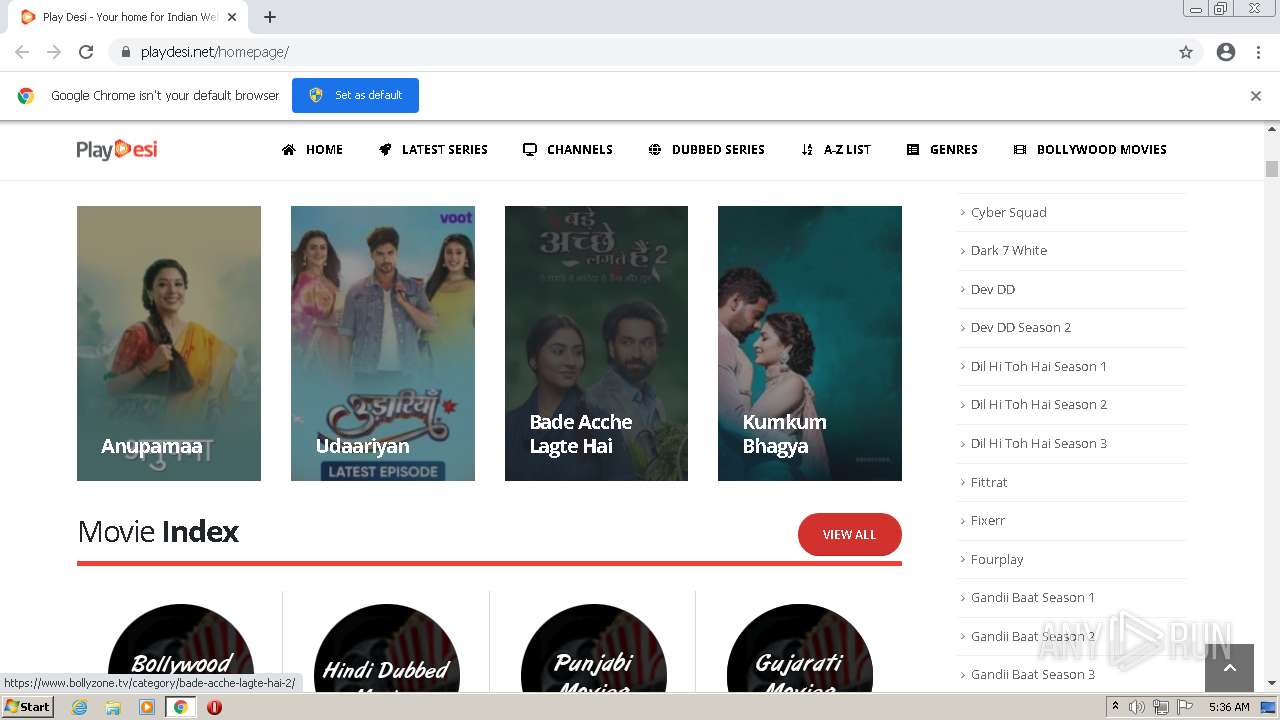The image size is (1280, 720).
Task: Click the taskbar clock showing 5:36 AM
Action: click(1229, 707)
